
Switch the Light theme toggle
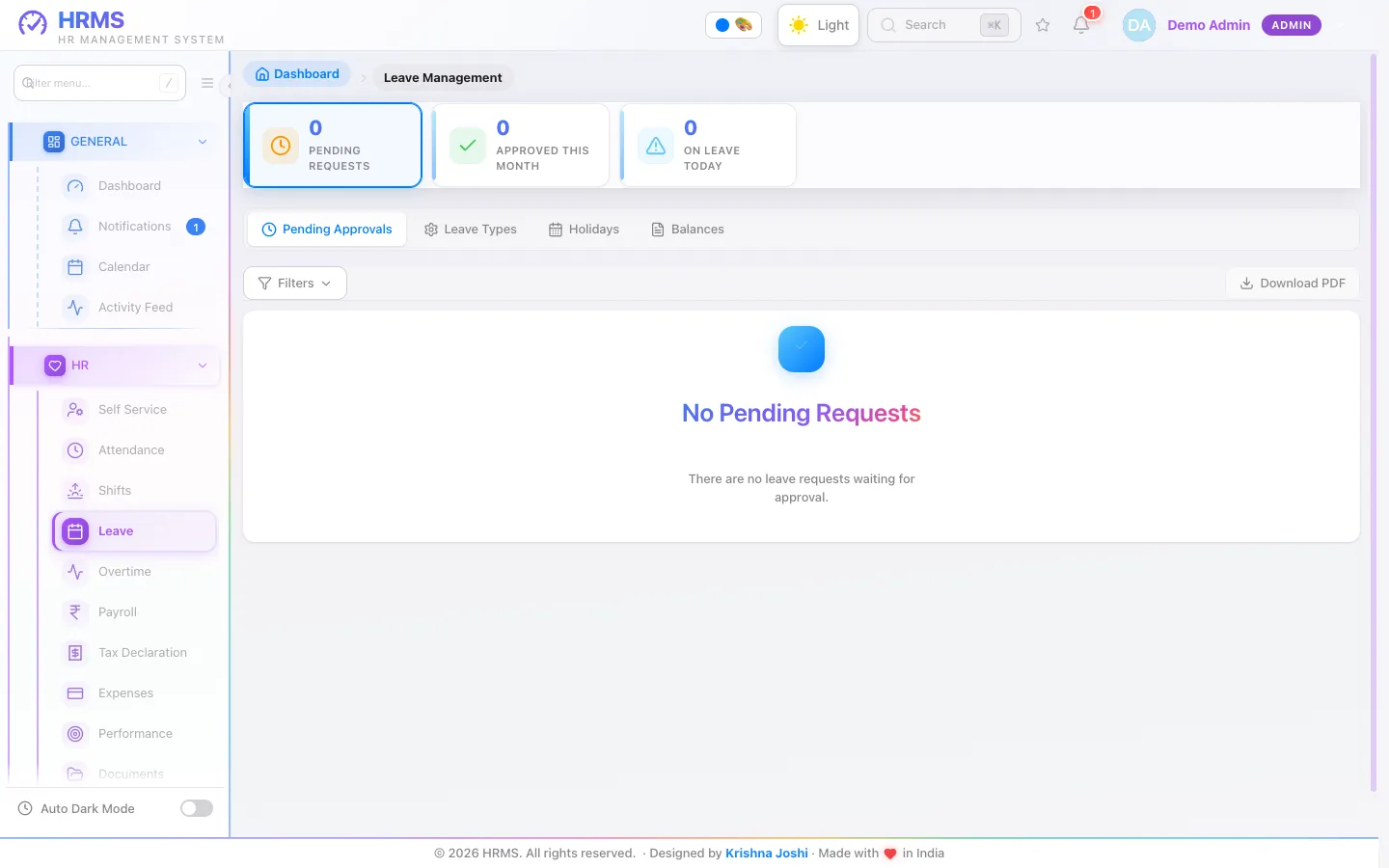(818, 25)
